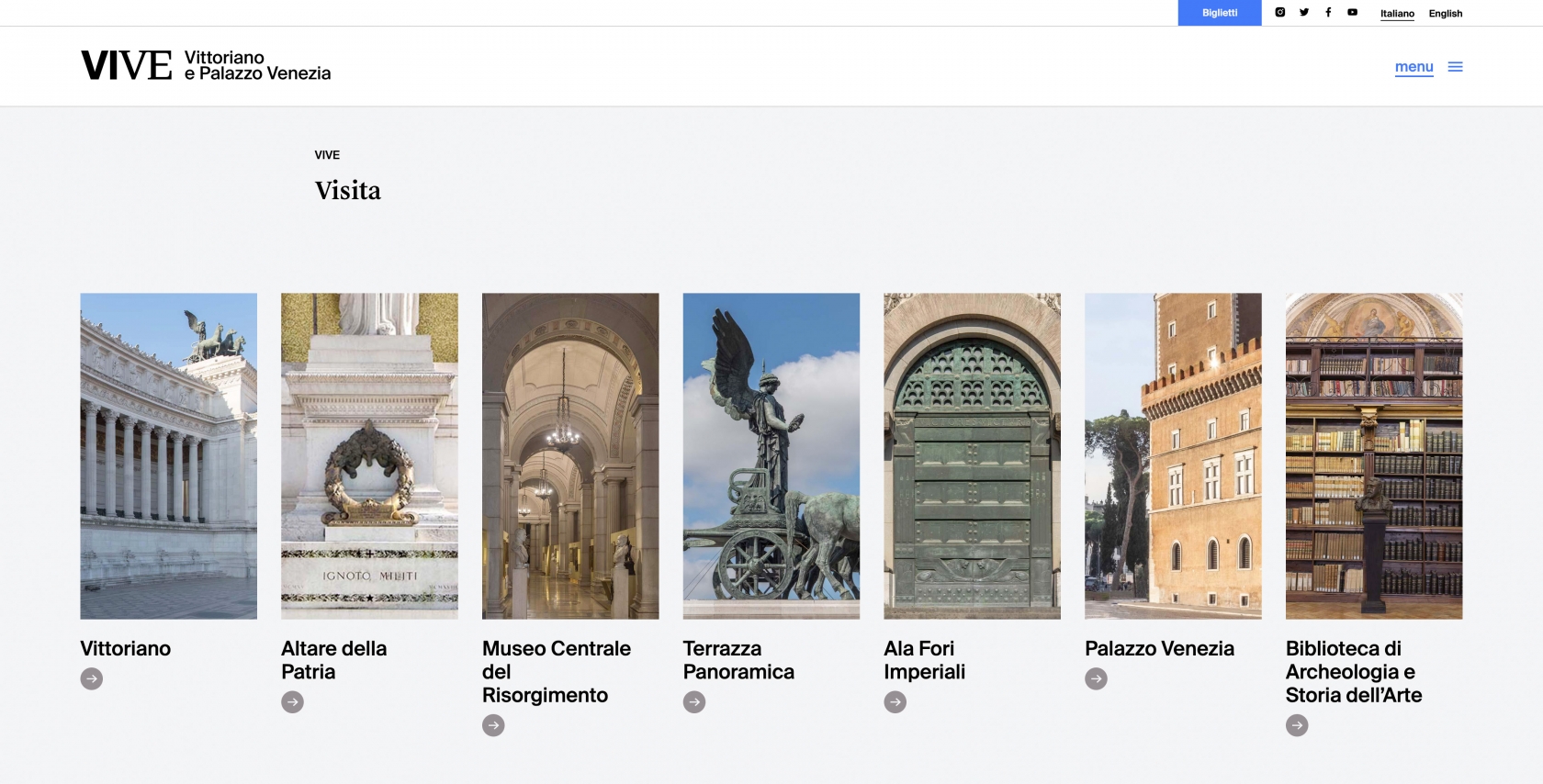Viewport: 1543px width, 784px height.
Task: Click the Visita page heading
Action: 347,190
